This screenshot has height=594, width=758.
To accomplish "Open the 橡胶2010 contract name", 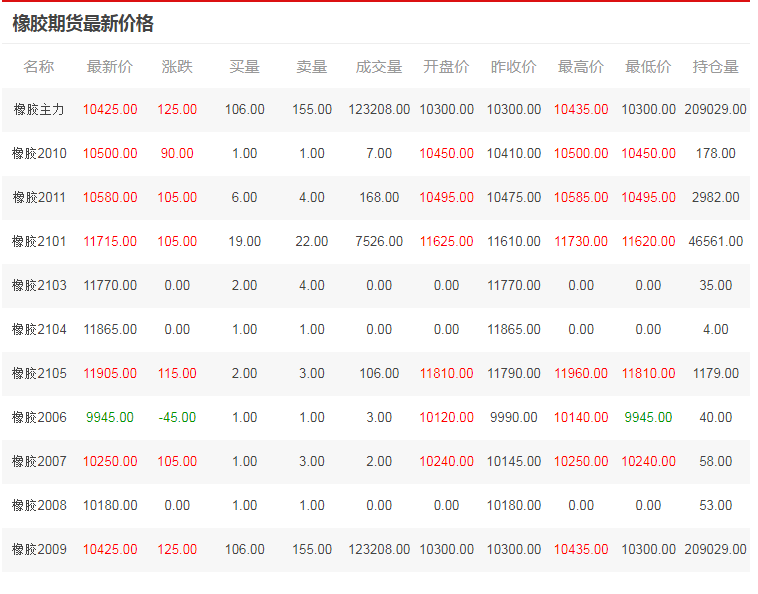I will pyautogui.click(x=39, y=153).
